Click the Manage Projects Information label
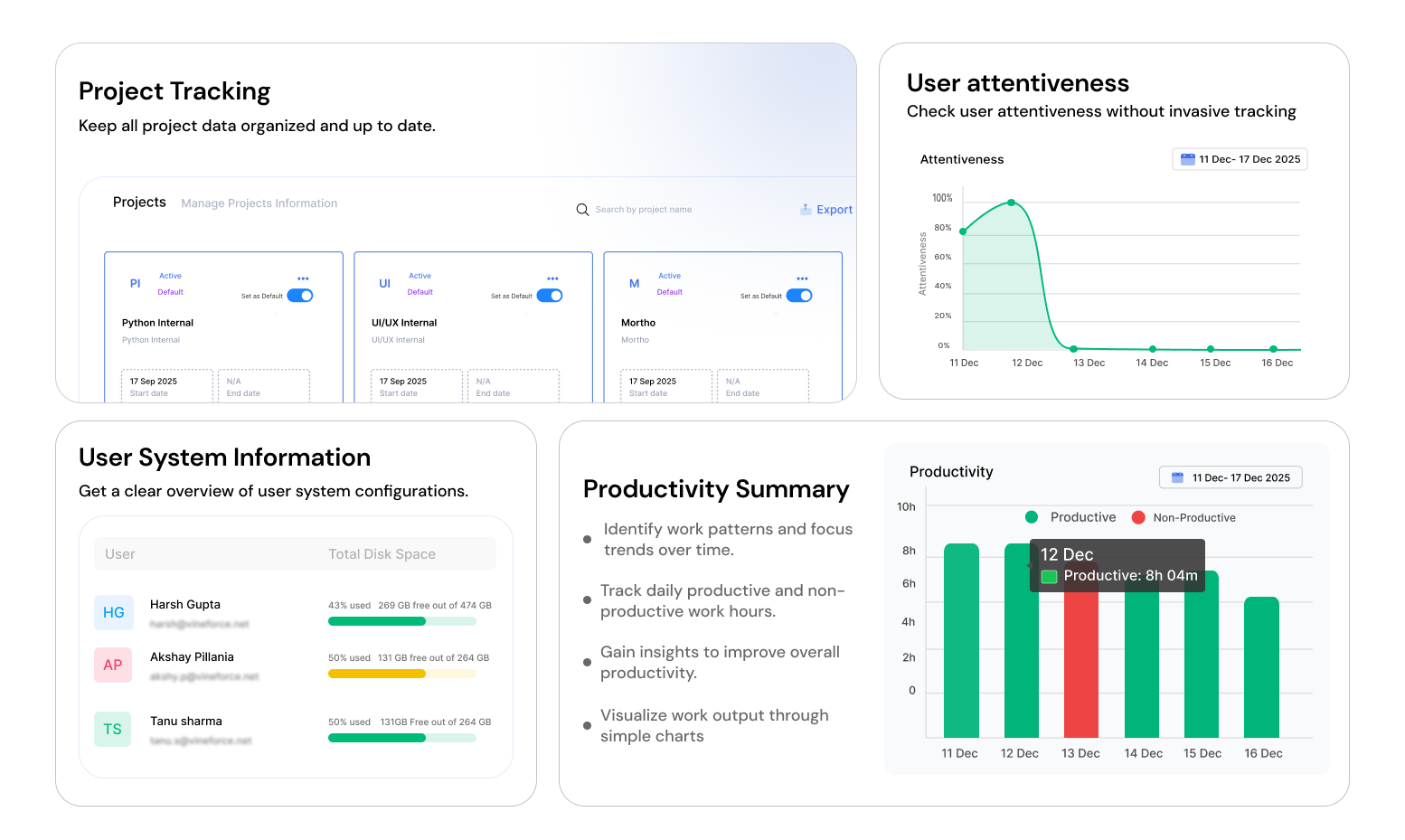1405x840 pixels. click(259, 203)
